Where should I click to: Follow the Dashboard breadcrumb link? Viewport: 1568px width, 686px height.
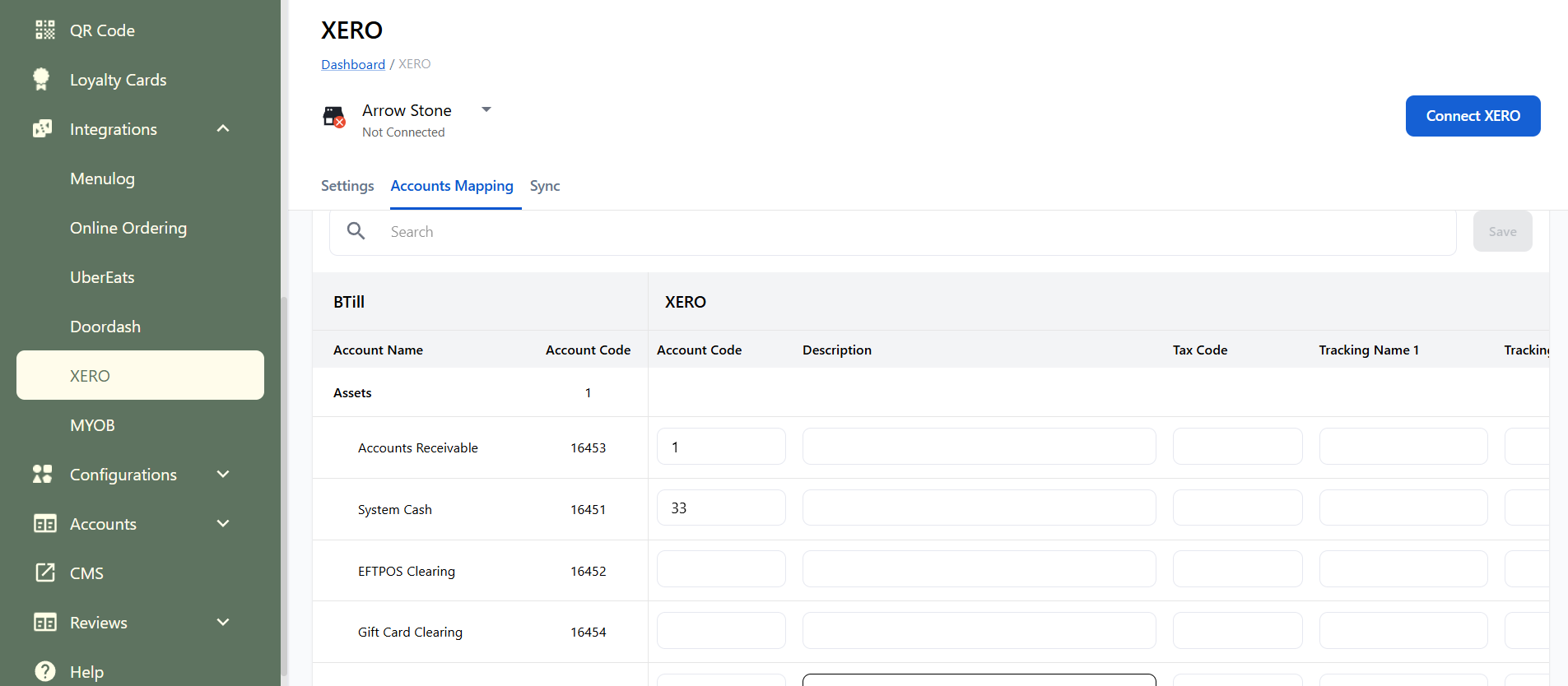click(353, 64)
